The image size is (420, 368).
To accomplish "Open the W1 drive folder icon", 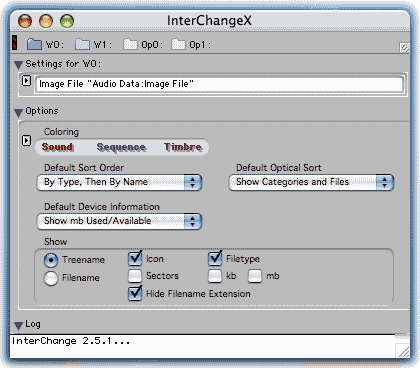I will 82,44.
